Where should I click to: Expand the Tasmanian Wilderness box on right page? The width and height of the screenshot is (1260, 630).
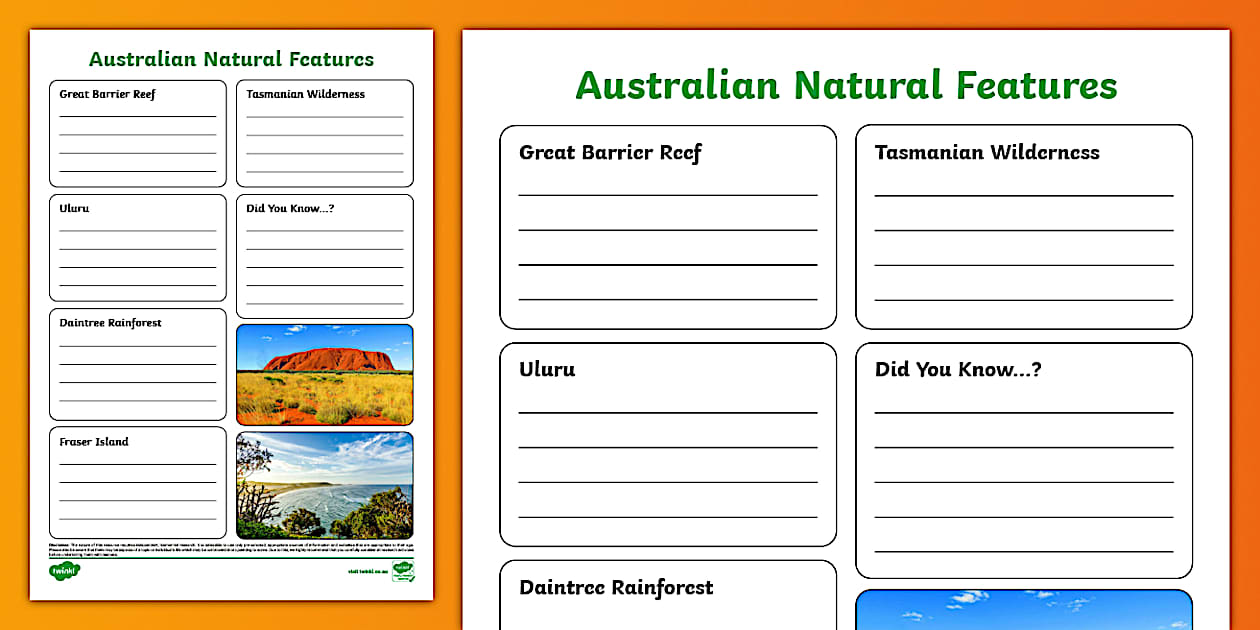(1023, 226)
